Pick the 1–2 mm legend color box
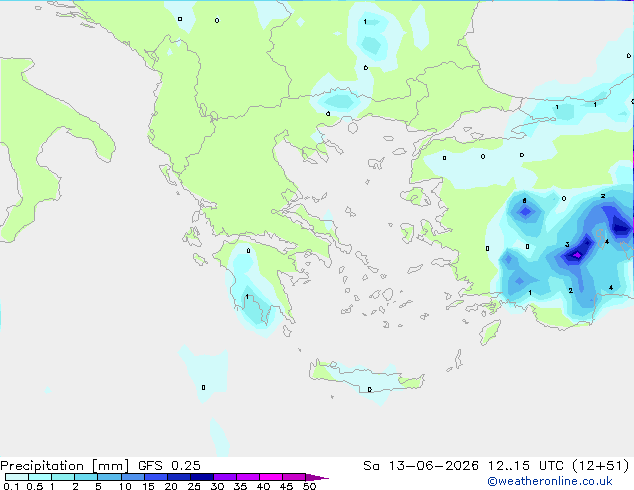 [63, 477]
